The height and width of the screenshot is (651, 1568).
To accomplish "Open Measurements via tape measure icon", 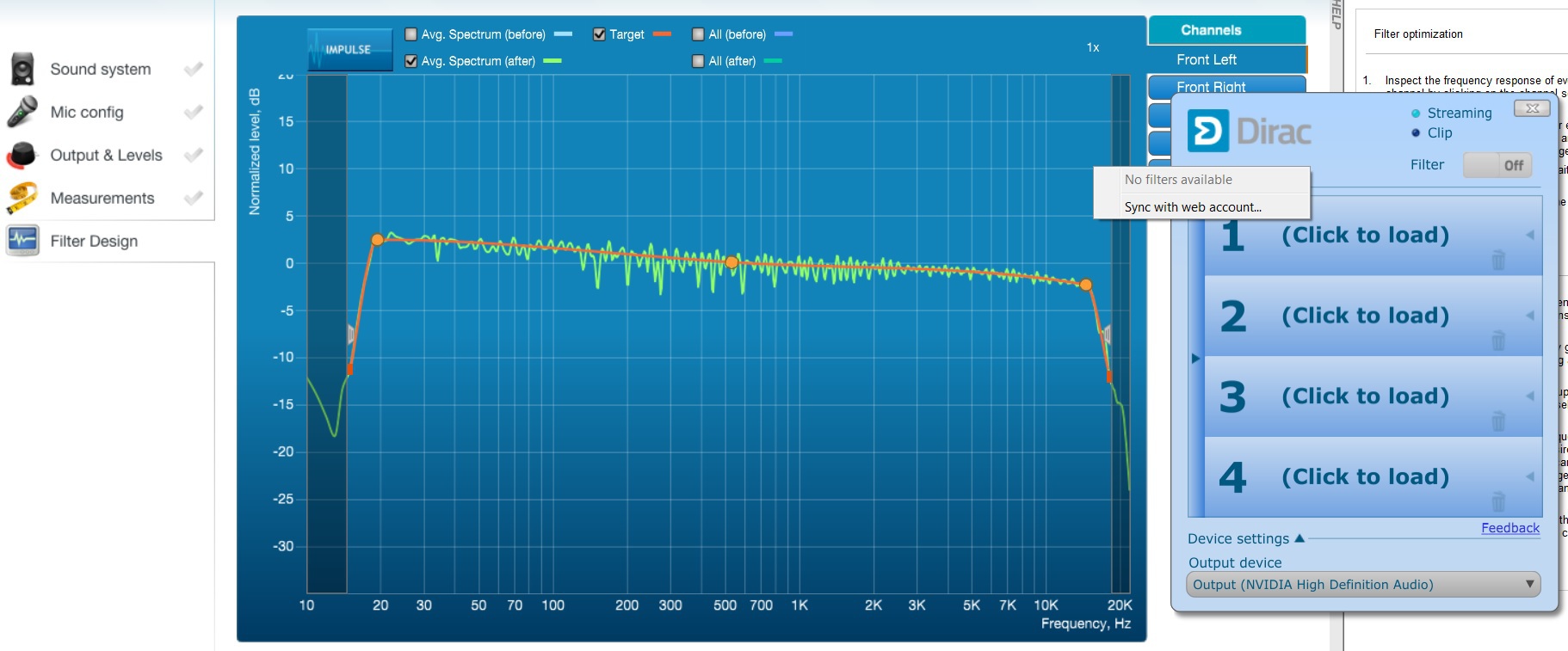I will coord(22,198).
